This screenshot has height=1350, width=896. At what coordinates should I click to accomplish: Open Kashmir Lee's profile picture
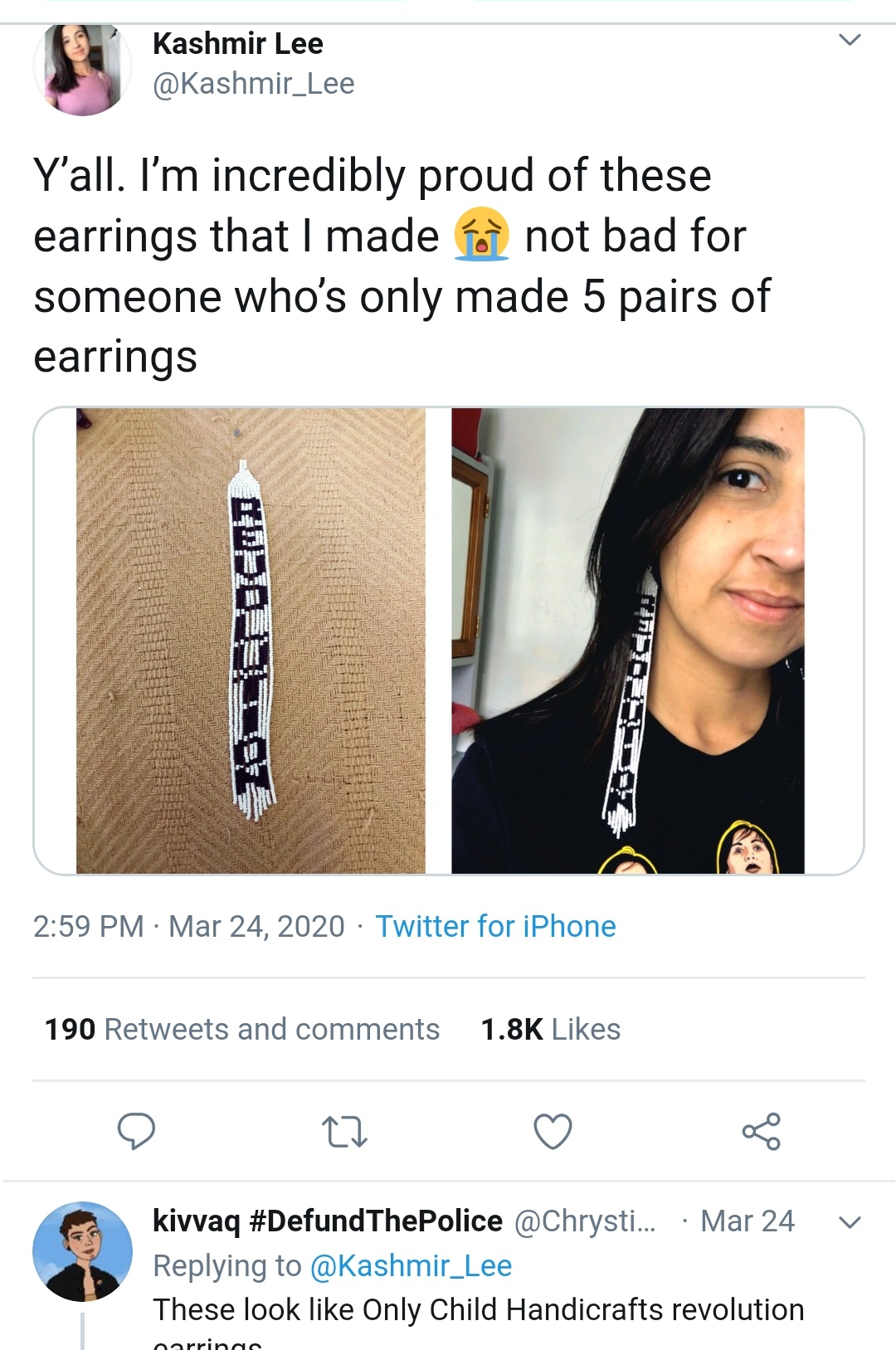tap(82, 70)
